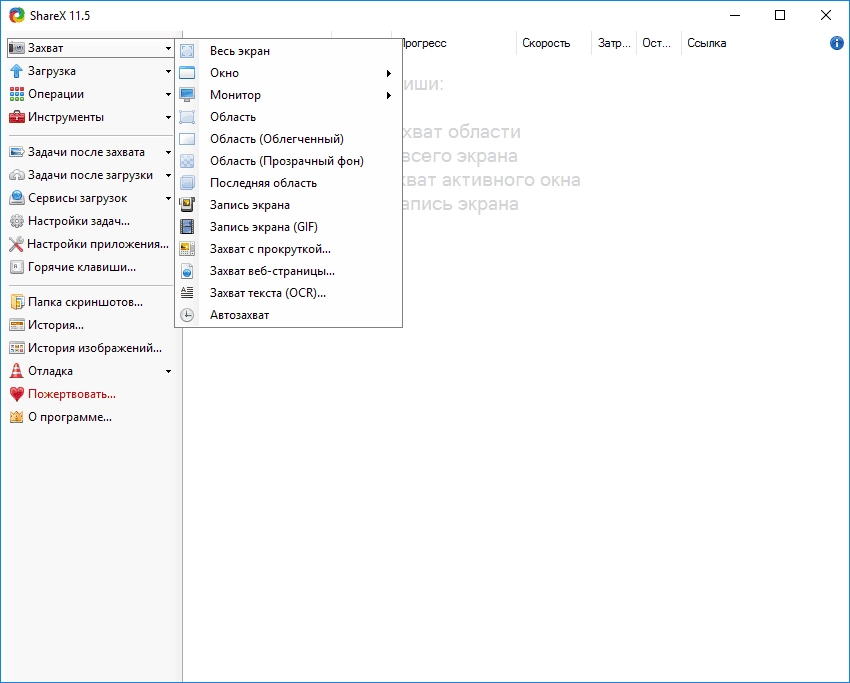Click the Затр... column header
The width and height of the screenshot is (850, 683).
point(614,43)
